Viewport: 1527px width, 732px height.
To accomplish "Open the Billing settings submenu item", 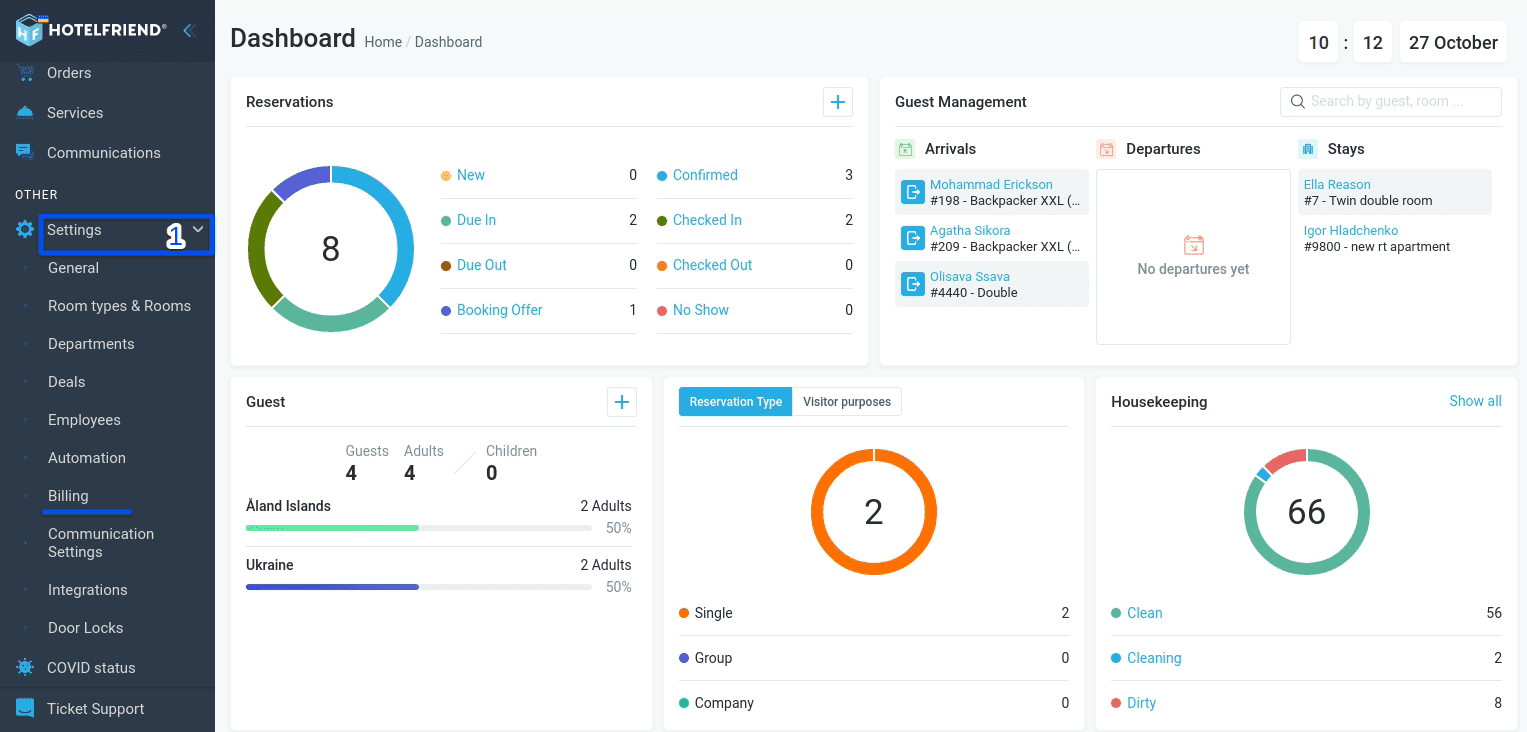I will click(68, 496).
